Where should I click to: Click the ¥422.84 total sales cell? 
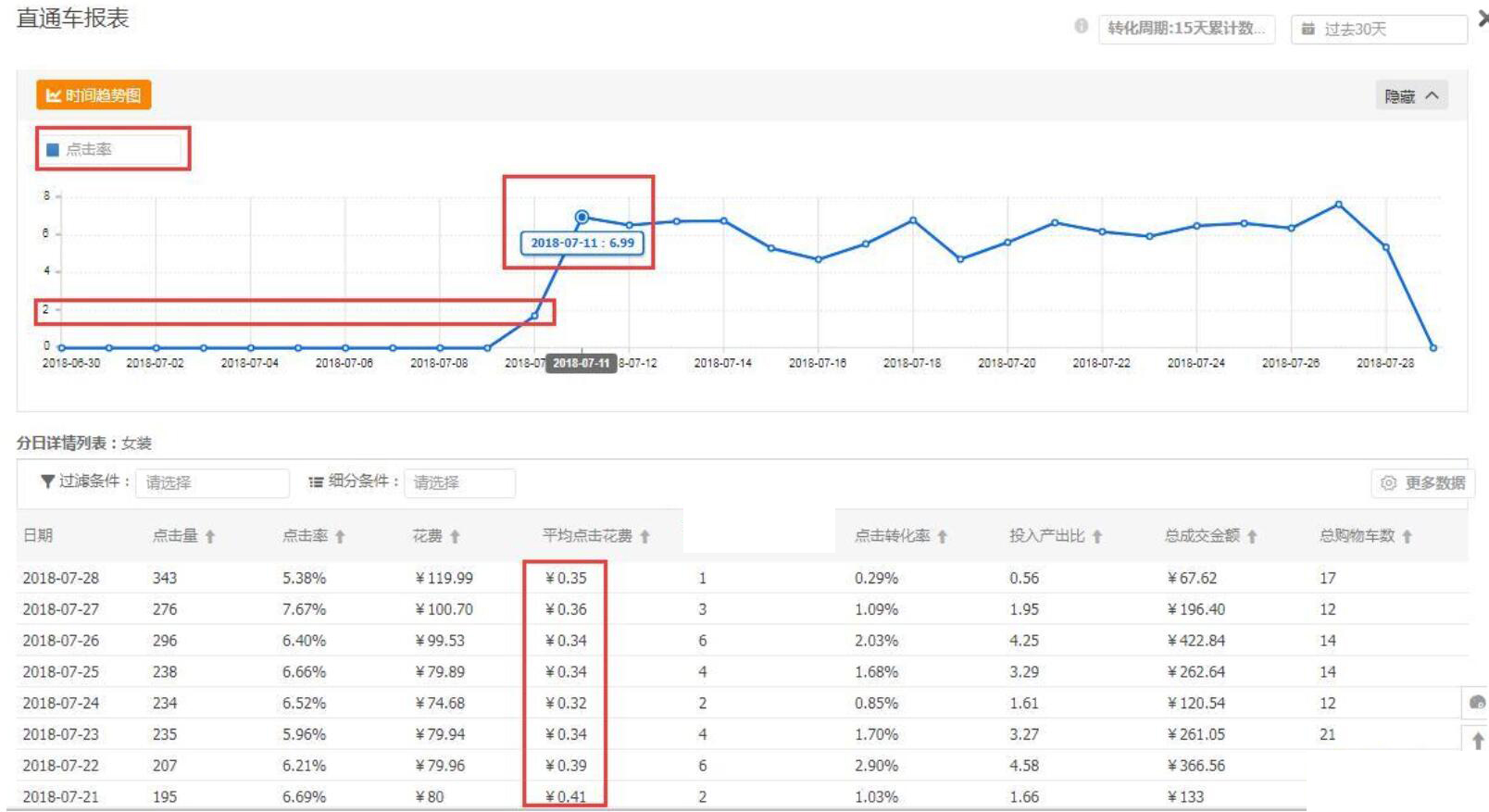[x=1196, y=641]
